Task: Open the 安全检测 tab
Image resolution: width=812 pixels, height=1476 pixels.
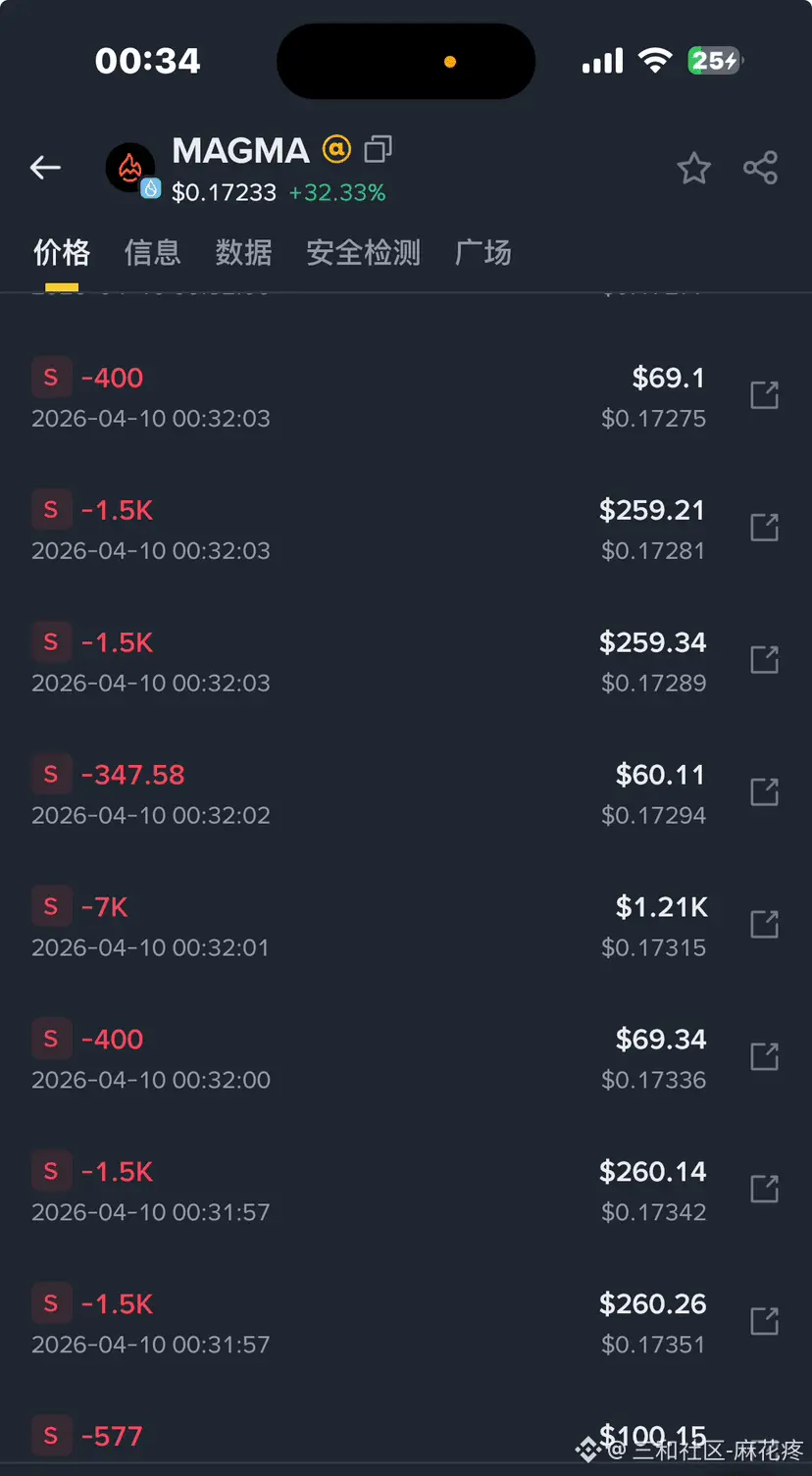Action: (x=363, y=253)
